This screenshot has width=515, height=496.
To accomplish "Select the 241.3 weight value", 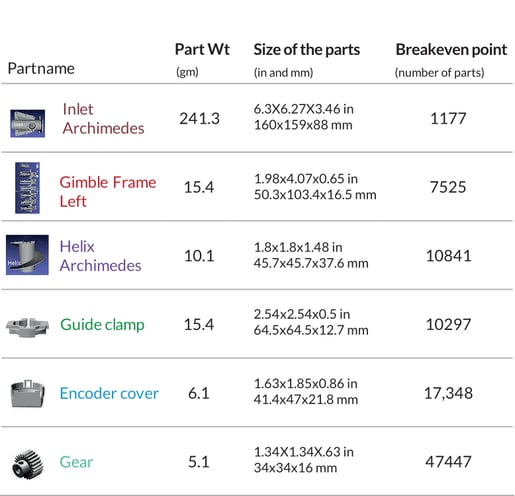I will (x=199, y=119).
